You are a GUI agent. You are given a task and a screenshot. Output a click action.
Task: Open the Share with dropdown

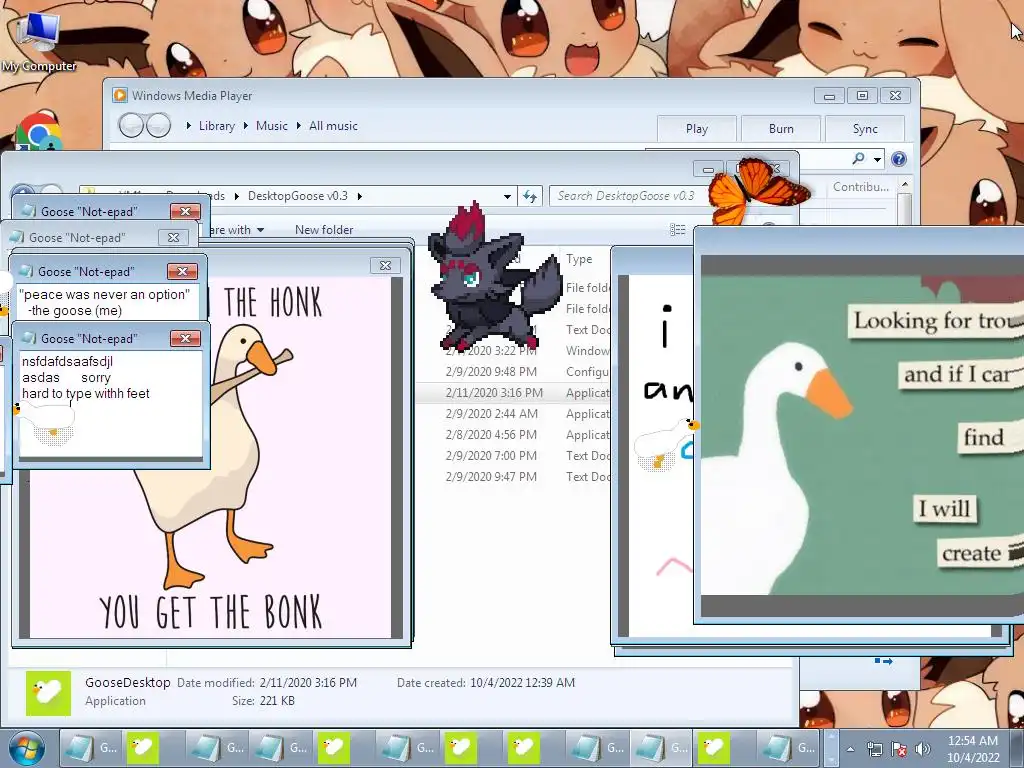(234, 230)
